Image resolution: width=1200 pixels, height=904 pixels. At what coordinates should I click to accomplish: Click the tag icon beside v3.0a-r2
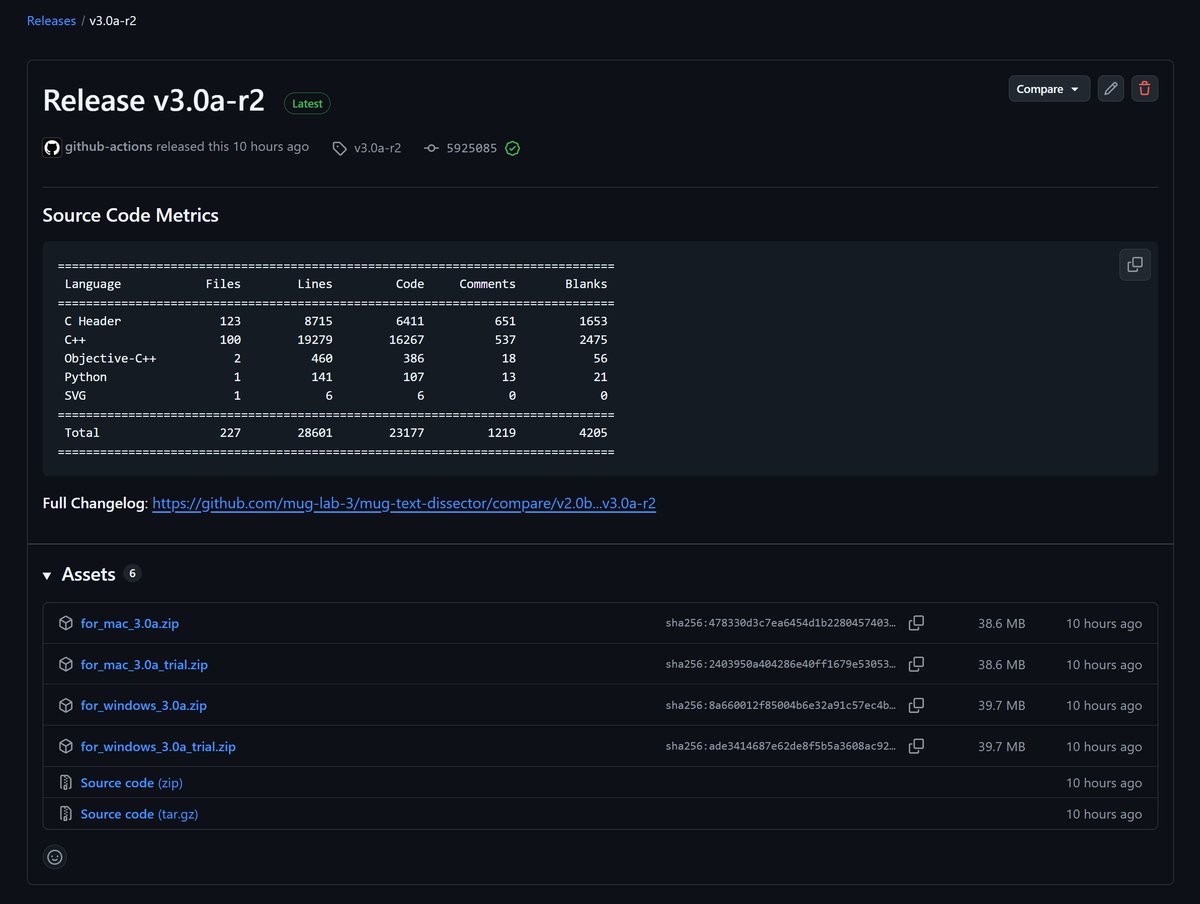coord(340,148)
